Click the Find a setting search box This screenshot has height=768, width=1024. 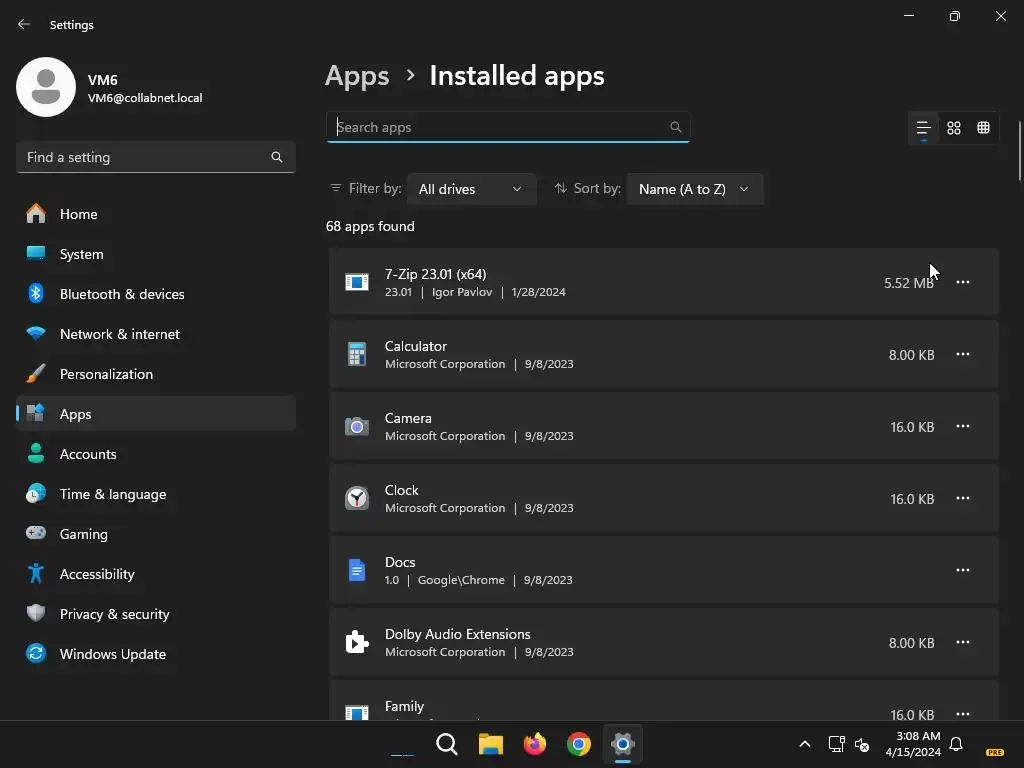(x=145, y=157)
